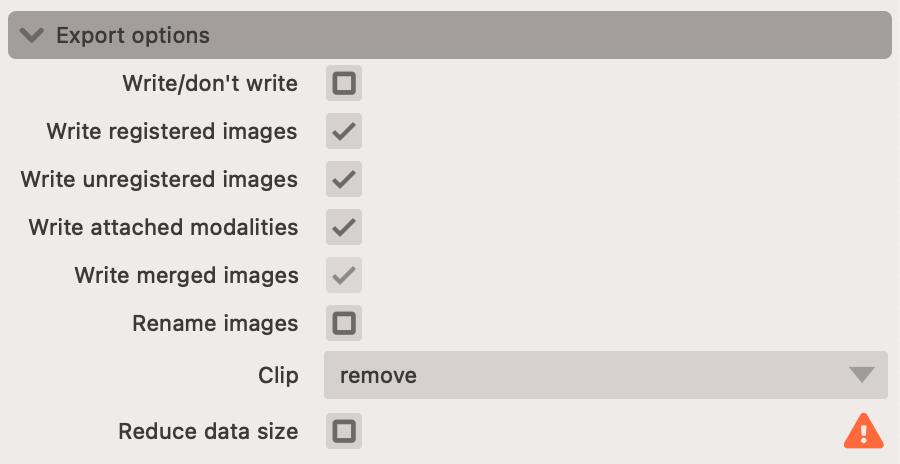Click the Export options header title
The image size is (900, 464).
pyautogui.click(x=133, y=36)
